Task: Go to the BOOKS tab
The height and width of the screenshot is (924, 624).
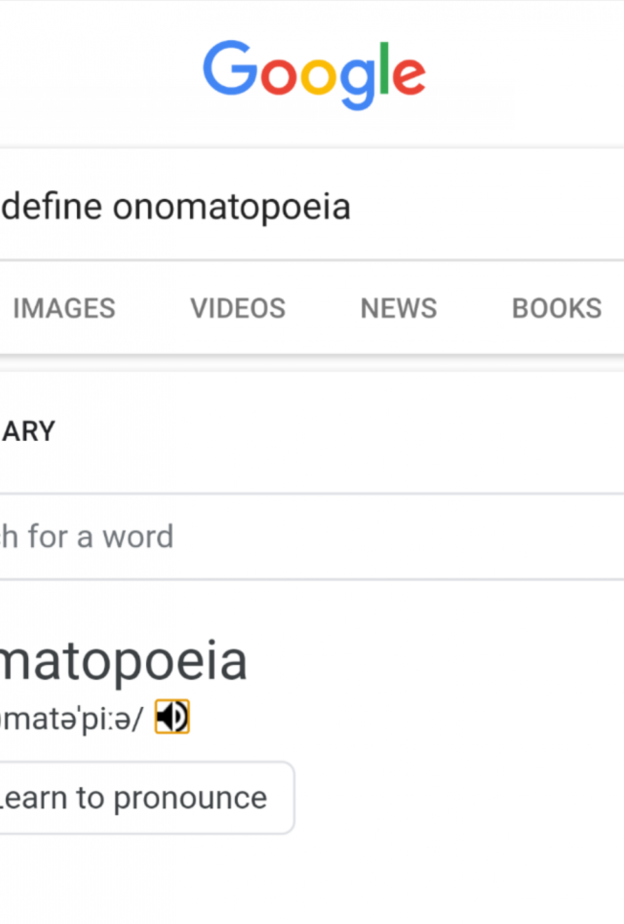Action: (x=556, y=308)
